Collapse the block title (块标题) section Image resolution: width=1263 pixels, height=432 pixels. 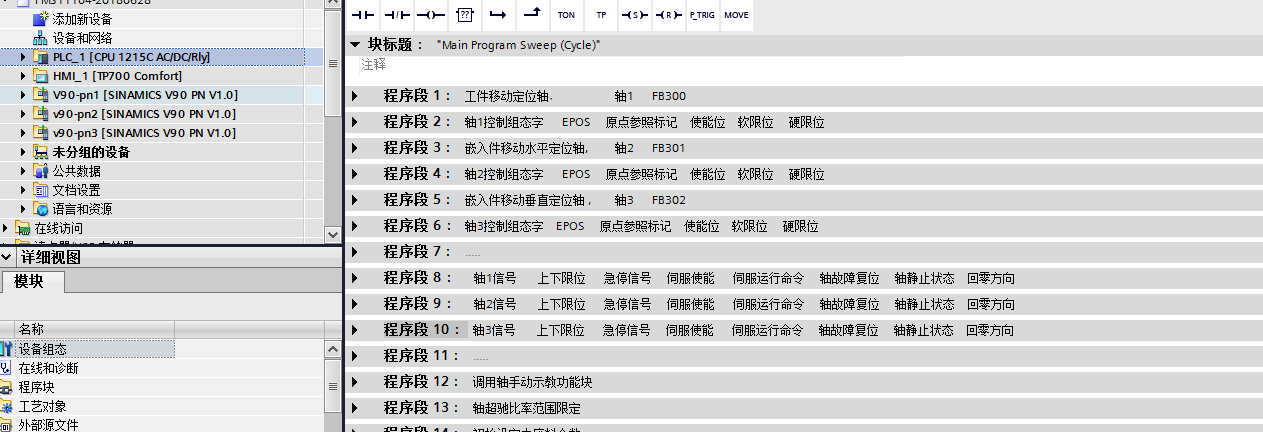point(355,45)
